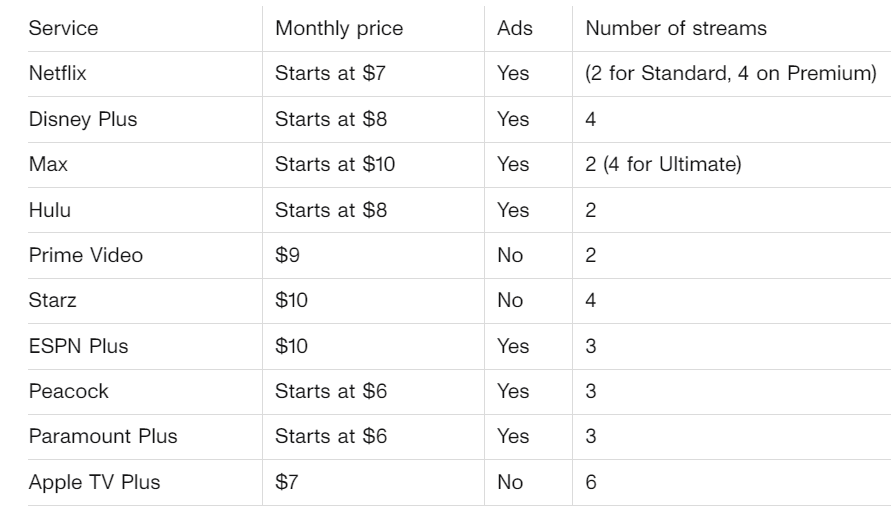Click the Apple TV Plus row name
891x522 pixels.
[94, 482]
